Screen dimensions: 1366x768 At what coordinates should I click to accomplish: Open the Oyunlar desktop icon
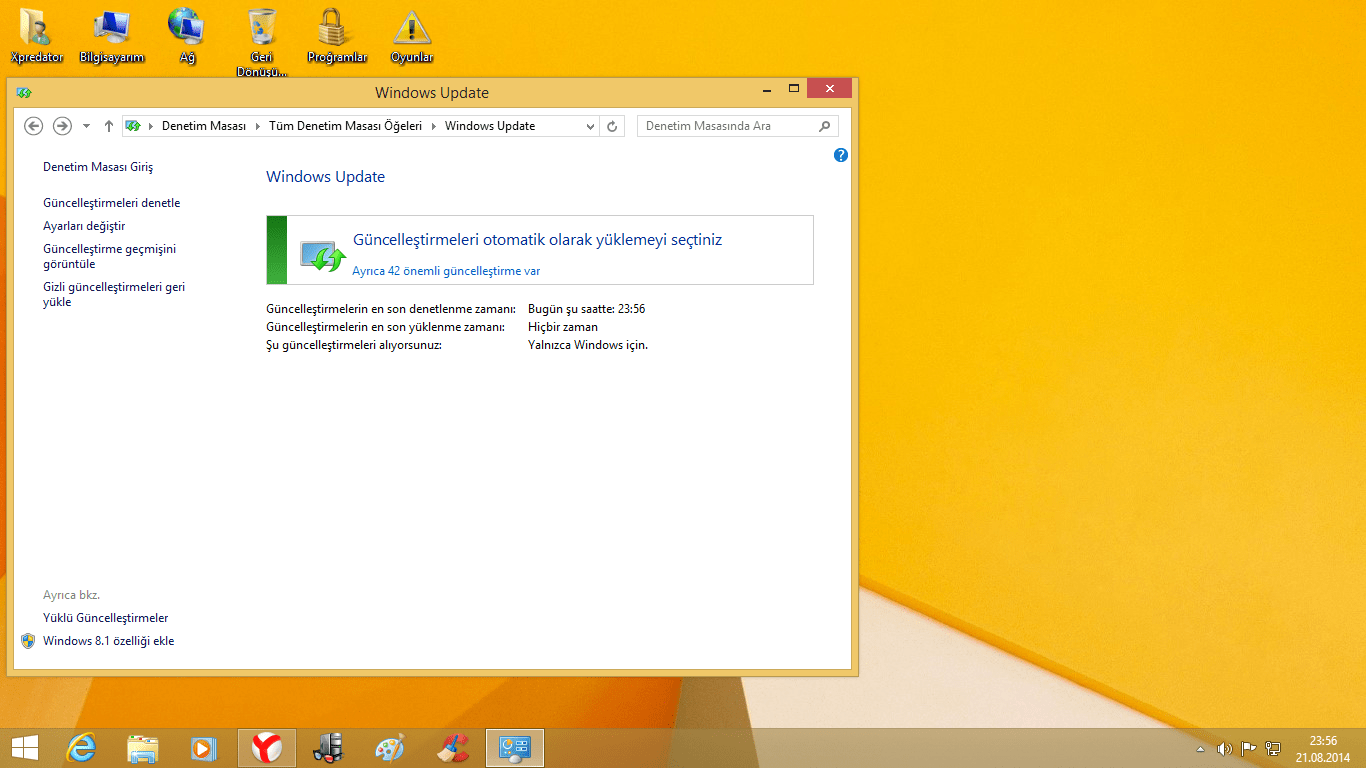412,37
